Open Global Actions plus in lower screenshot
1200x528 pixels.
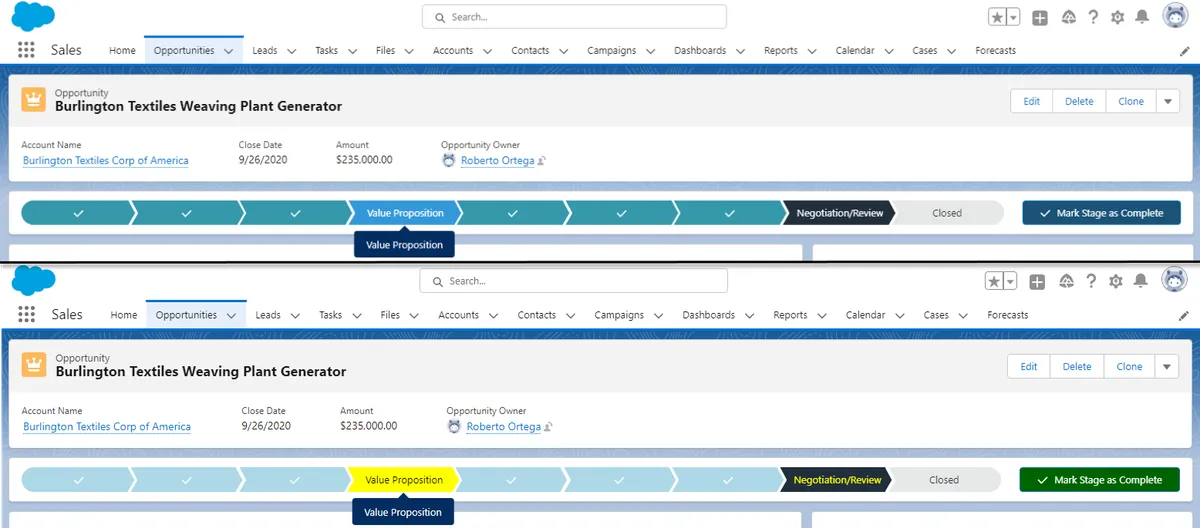click(x=1037, y=282)
